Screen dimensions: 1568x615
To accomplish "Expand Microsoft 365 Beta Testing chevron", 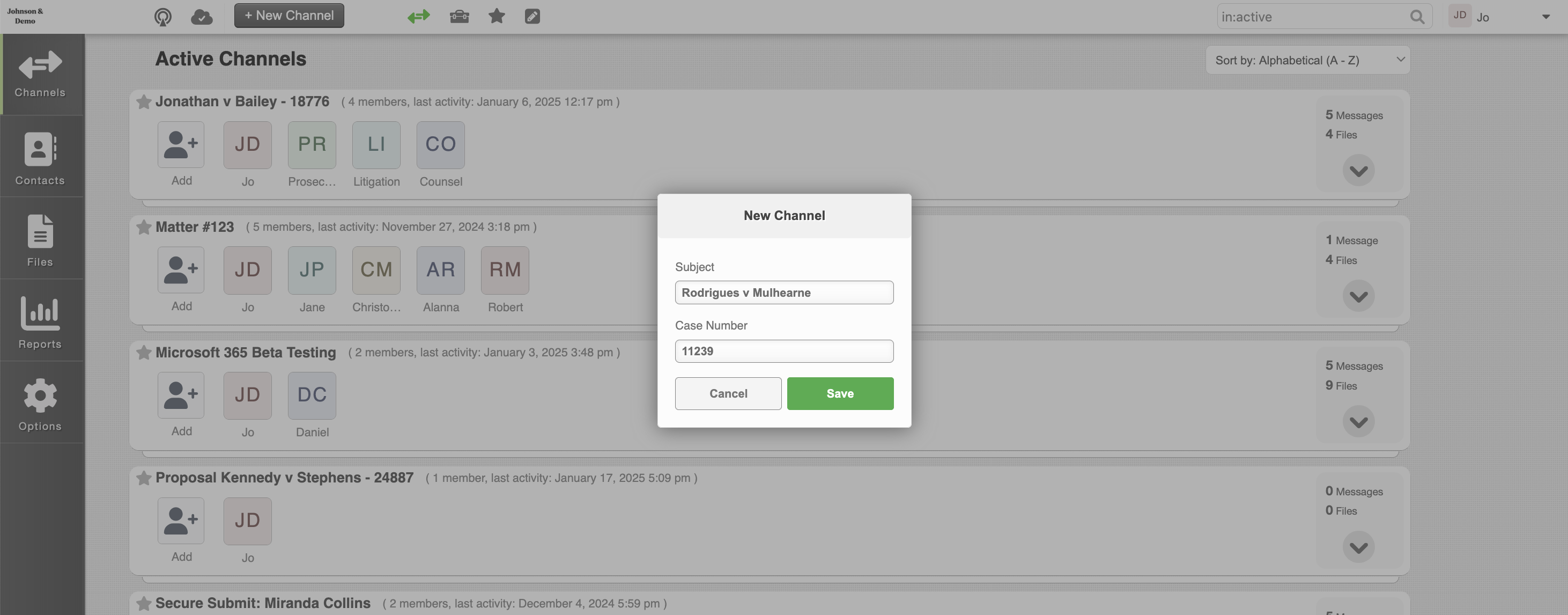I will point(1359,421).
